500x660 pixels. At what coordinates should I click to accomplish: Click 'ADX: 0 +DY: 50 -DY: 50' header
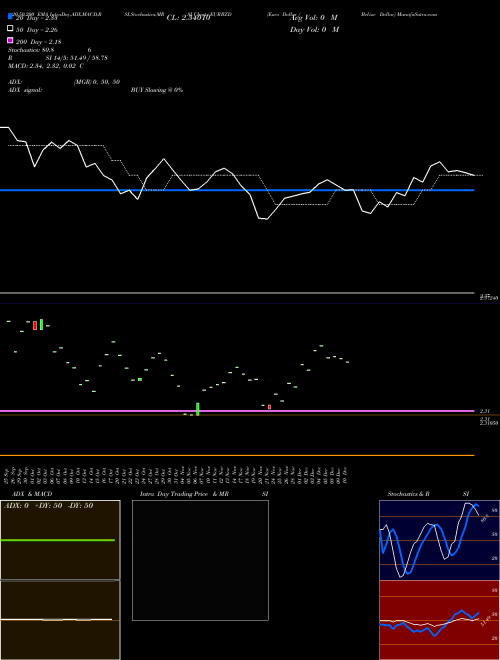point(48,506)
